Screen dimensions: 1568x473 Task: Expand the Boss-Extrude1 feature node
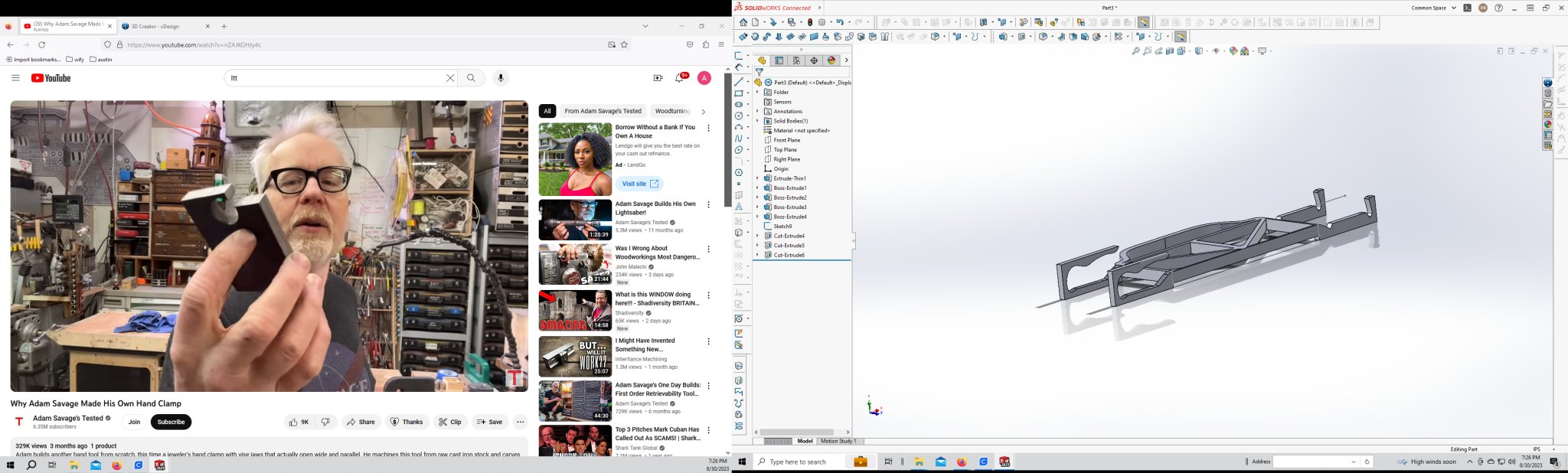(757, 188)
